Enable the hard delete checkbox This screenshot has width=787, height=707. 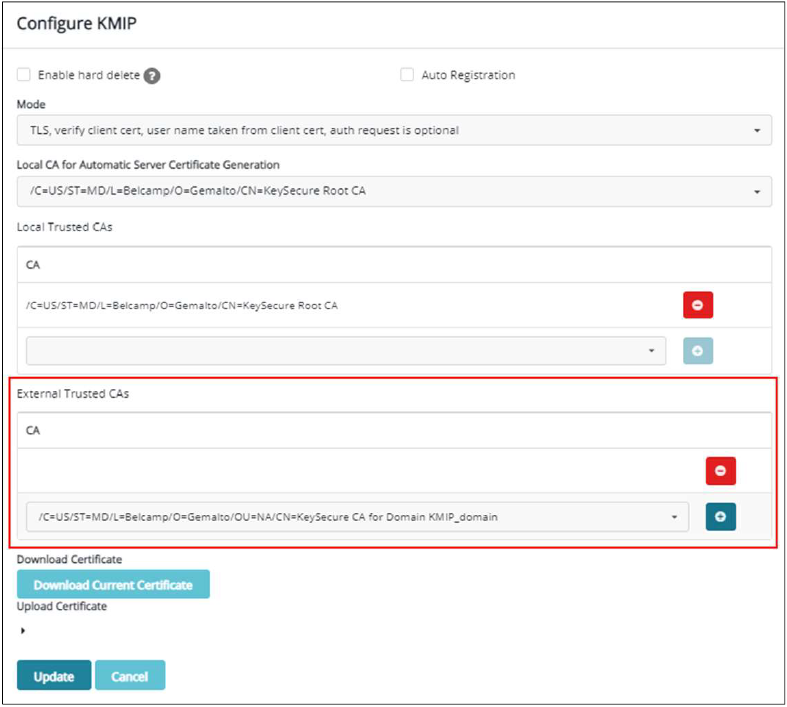pos(24,75)
